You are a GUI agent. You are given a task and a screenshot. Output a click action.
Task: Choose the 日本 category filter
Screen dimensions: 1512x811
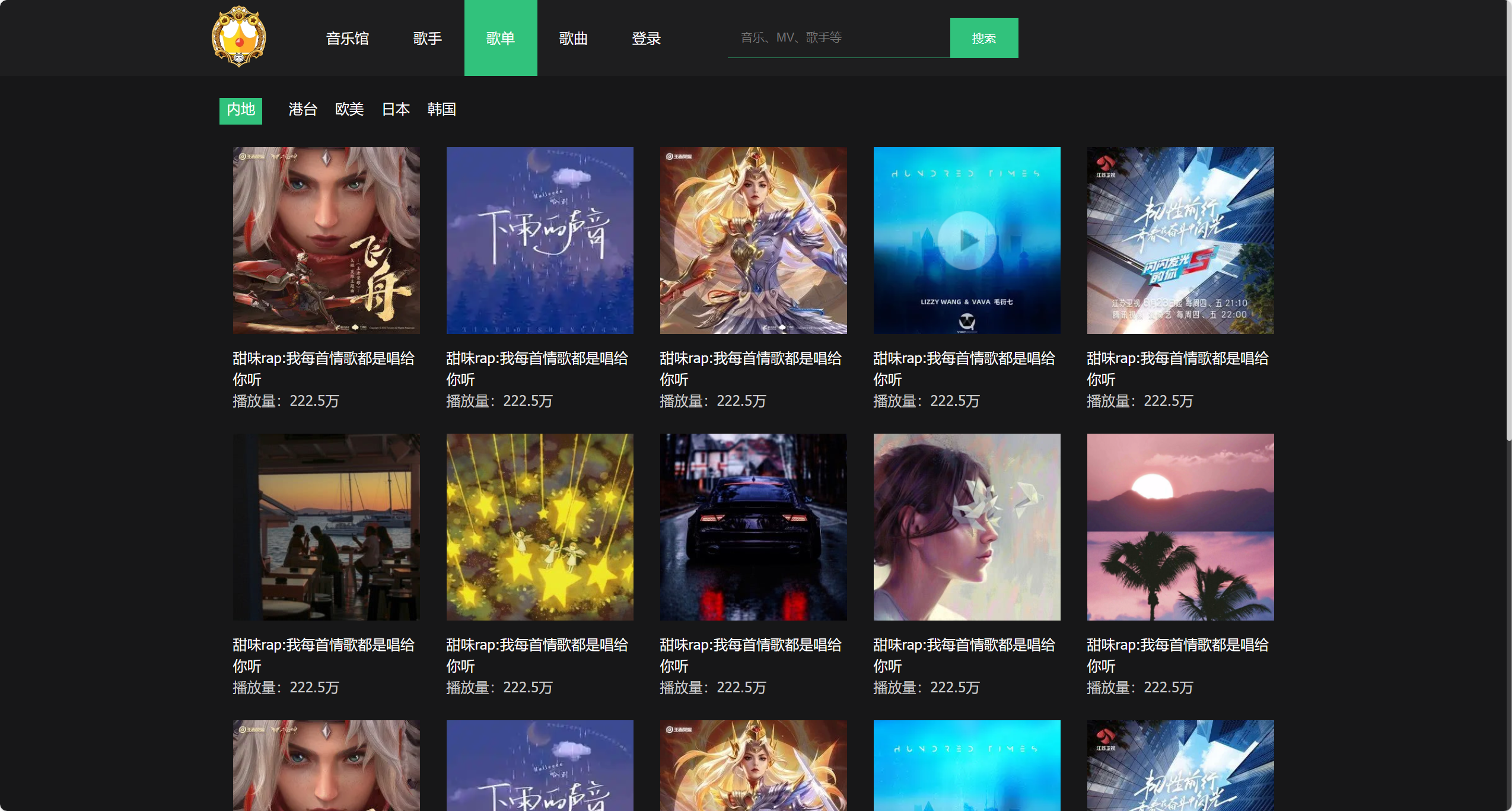(x=396, y=110)
